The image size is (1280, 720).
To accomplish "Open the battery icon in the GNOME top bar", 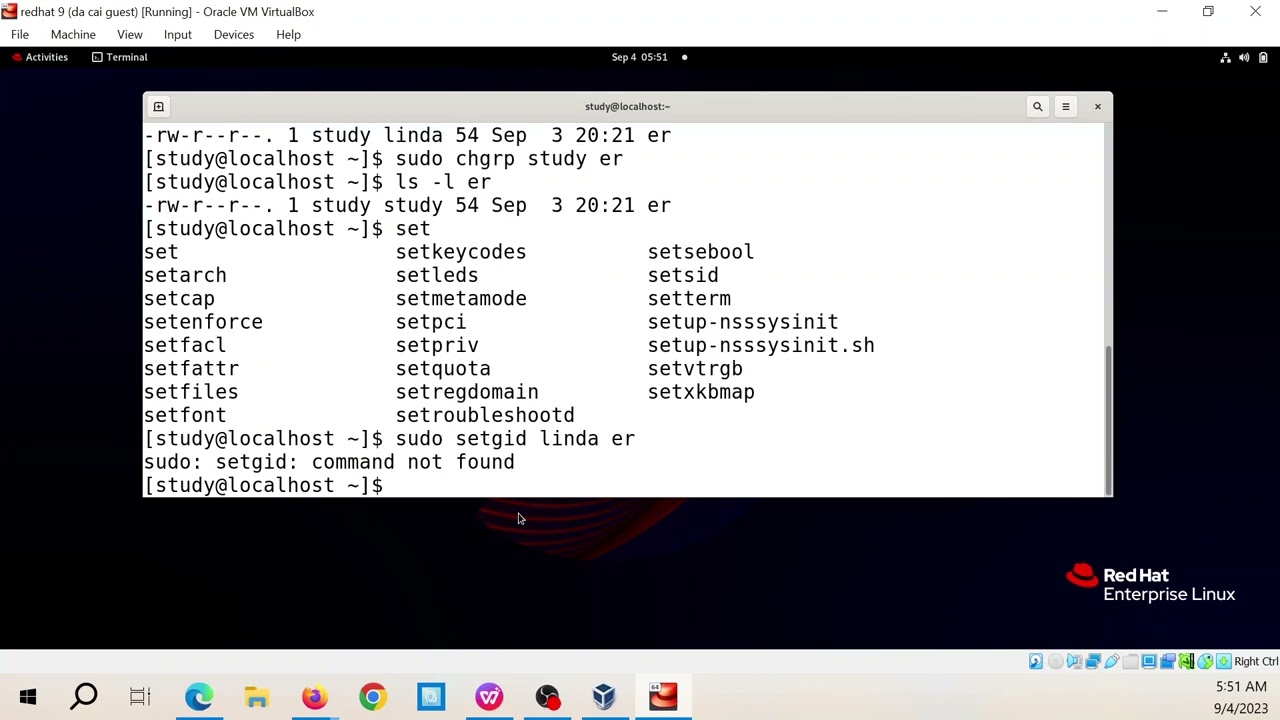I will 1263,57.
